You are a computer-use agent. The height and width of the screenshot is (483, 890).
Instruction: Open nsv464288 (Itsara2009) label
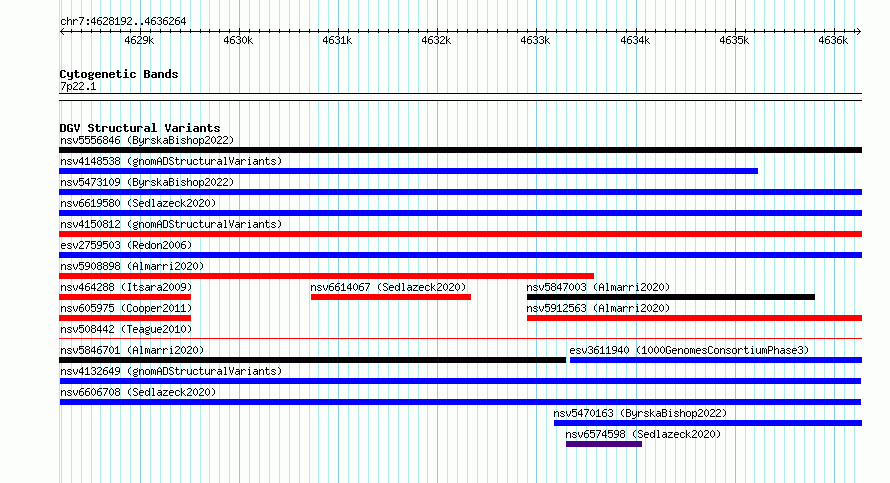(x=126, y=287)
